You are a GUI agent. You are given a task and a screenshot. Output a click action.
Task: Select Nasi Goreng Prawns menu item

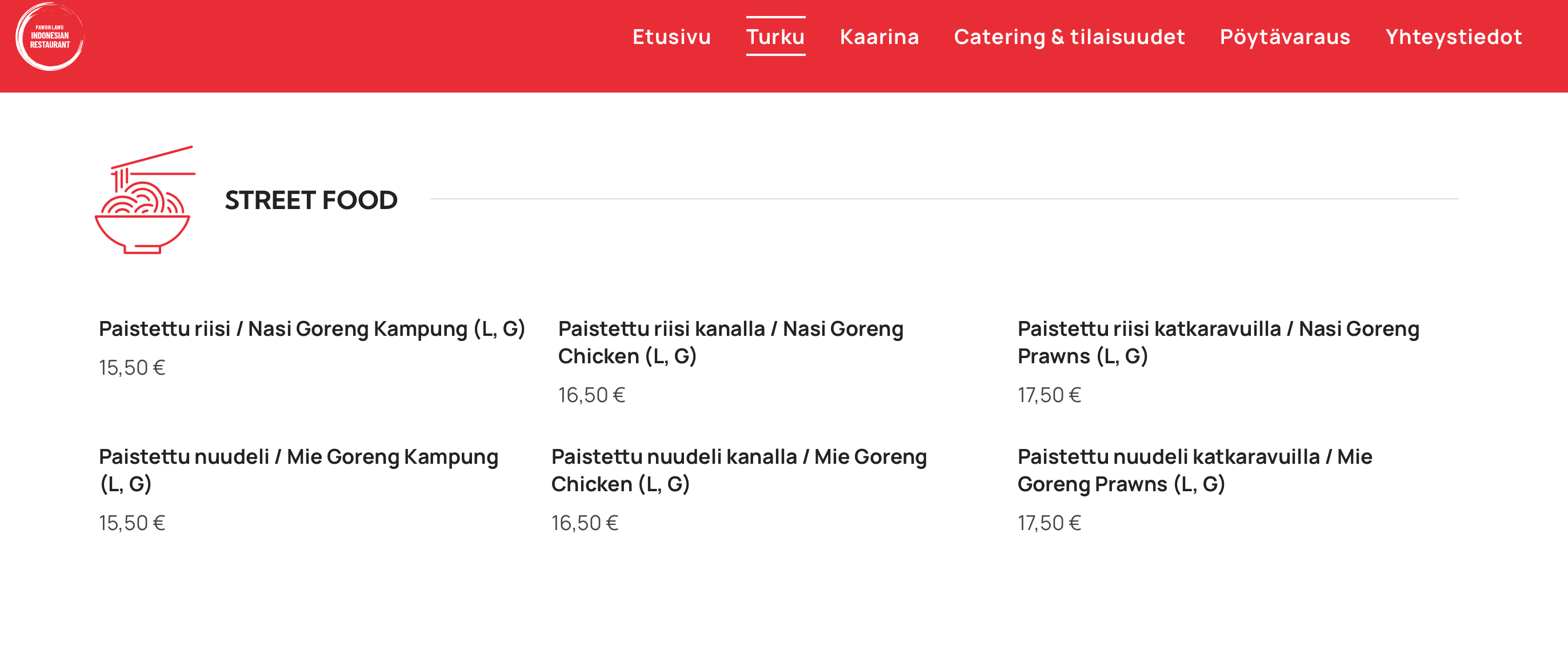1218,342
